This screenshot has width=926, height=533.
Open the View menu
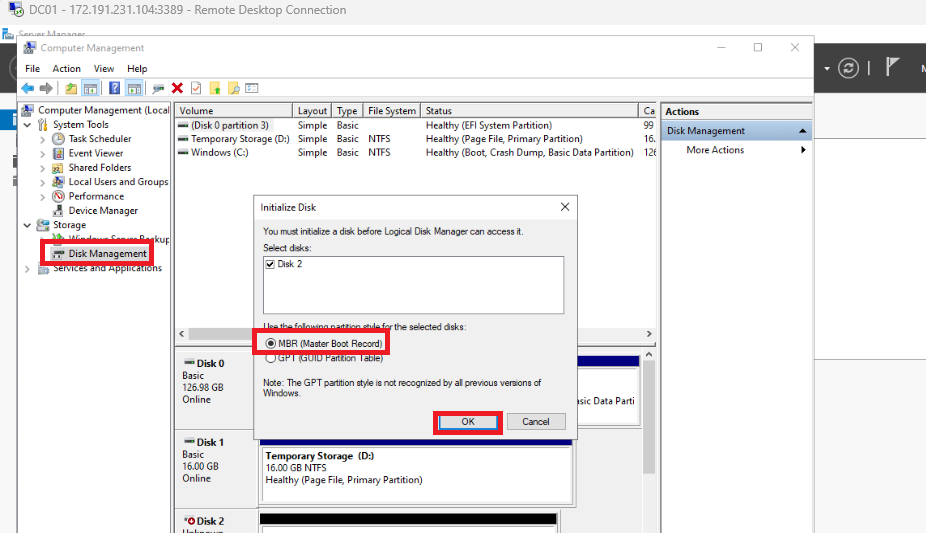[103, 68]
